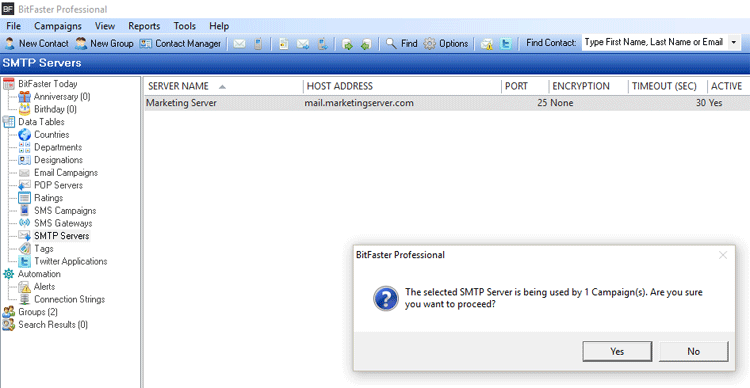The width and height of the screenshot is (750, 388).
Task: Sort by the ENCRYPTION column header
Action: (x=588, y=86)
